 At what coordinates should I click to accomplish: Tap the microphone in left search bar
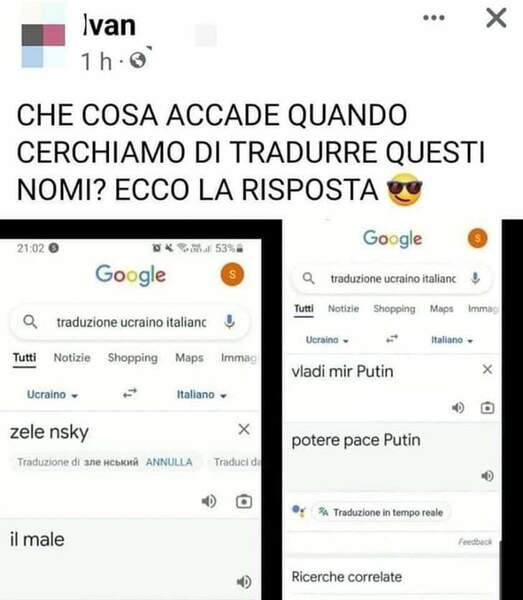click(229, 322)
